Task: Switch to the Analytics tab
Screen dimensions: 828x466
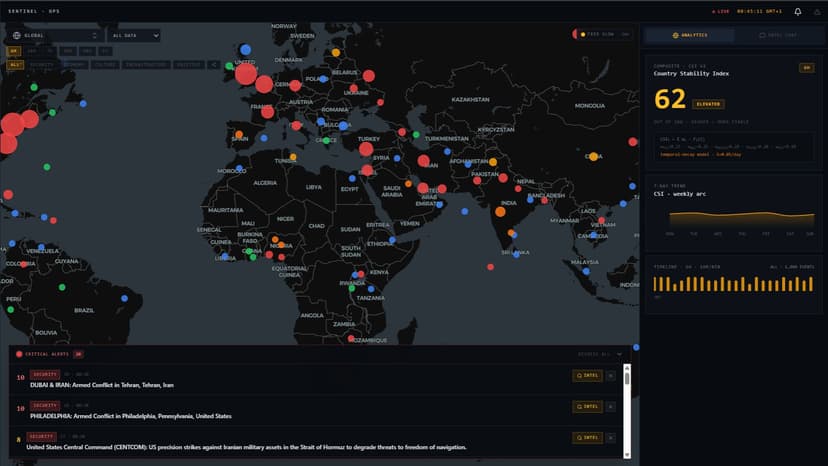Action: click(689, 35)
